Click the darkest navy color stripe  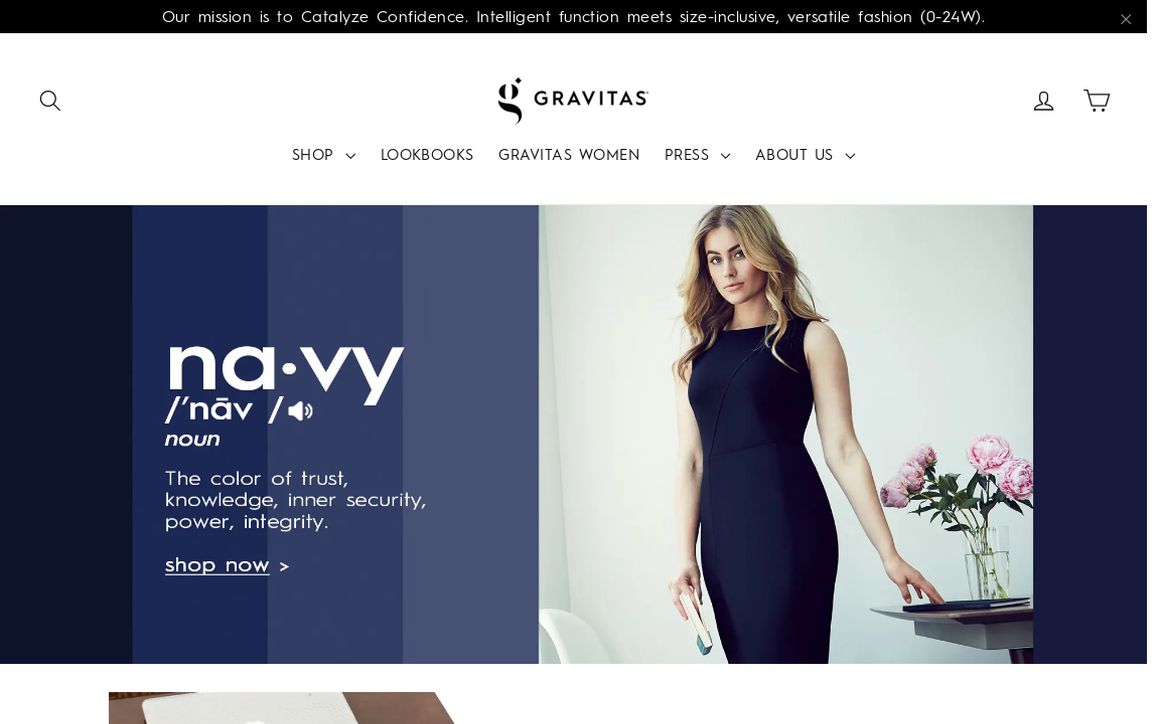[66, 434]
